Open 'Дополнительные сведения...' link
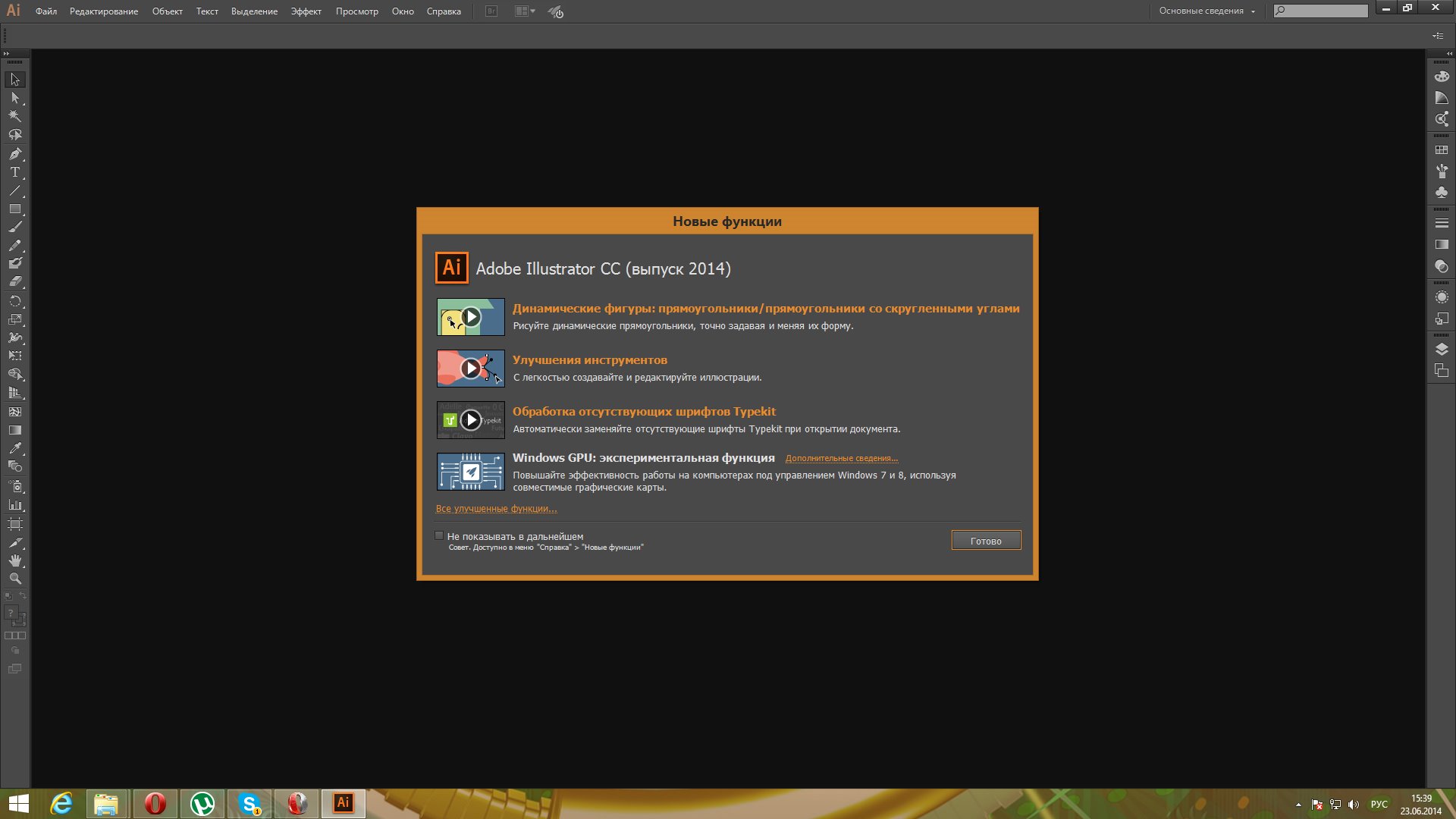 pyautogui.click(x=842, y=459)
